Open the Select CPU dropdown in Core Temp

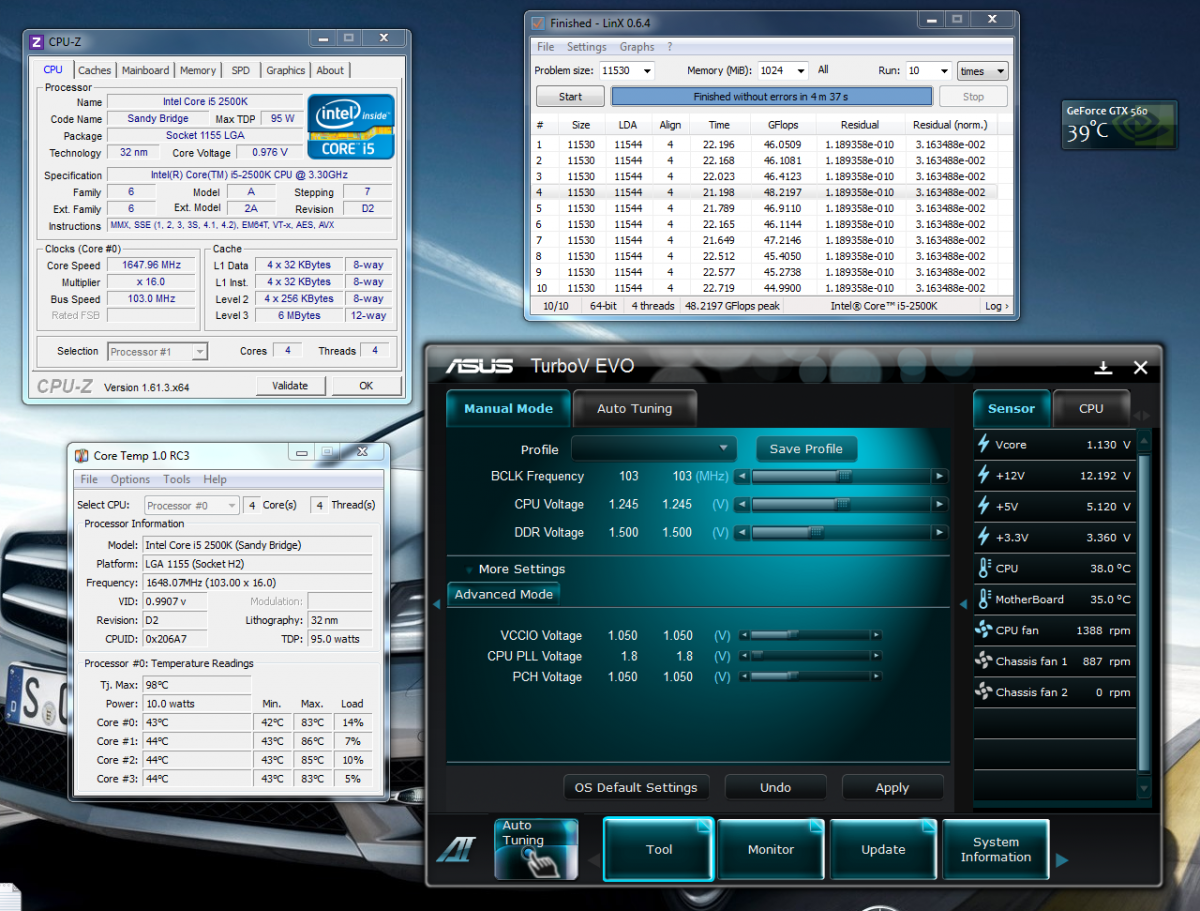192,505
